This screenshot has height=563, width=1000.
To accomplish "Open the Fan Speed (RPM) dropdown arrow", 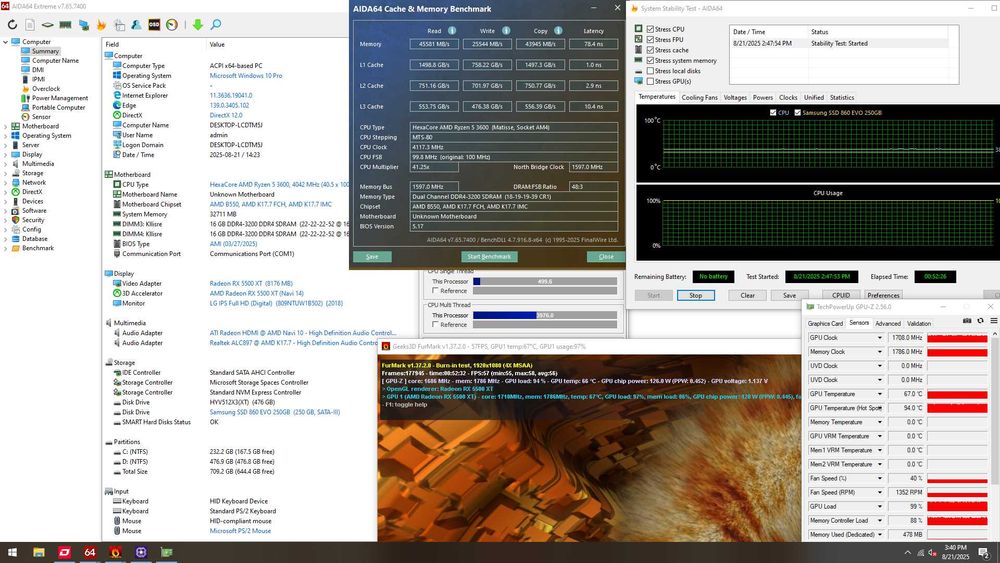I will pyautogui.click(x=879, y=492).
